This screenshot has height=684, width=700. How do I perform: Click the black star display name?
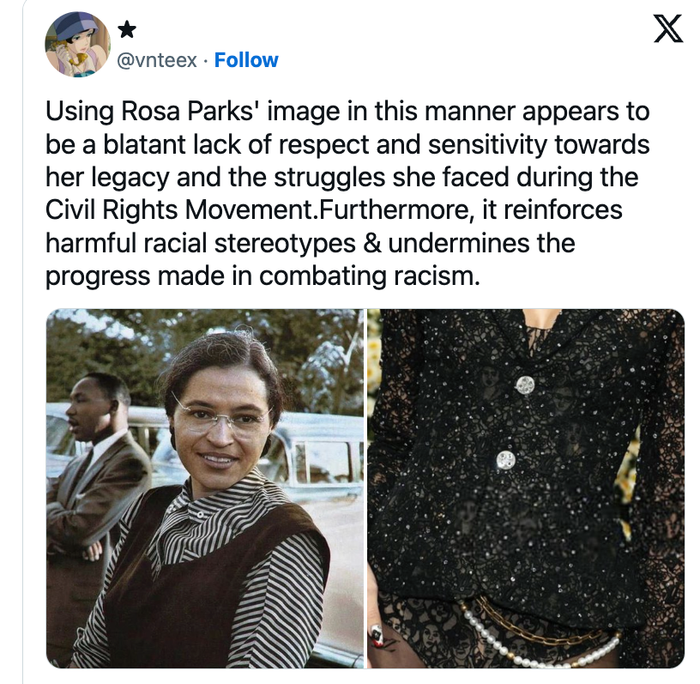pyautogui.click(x=127, y=30)
